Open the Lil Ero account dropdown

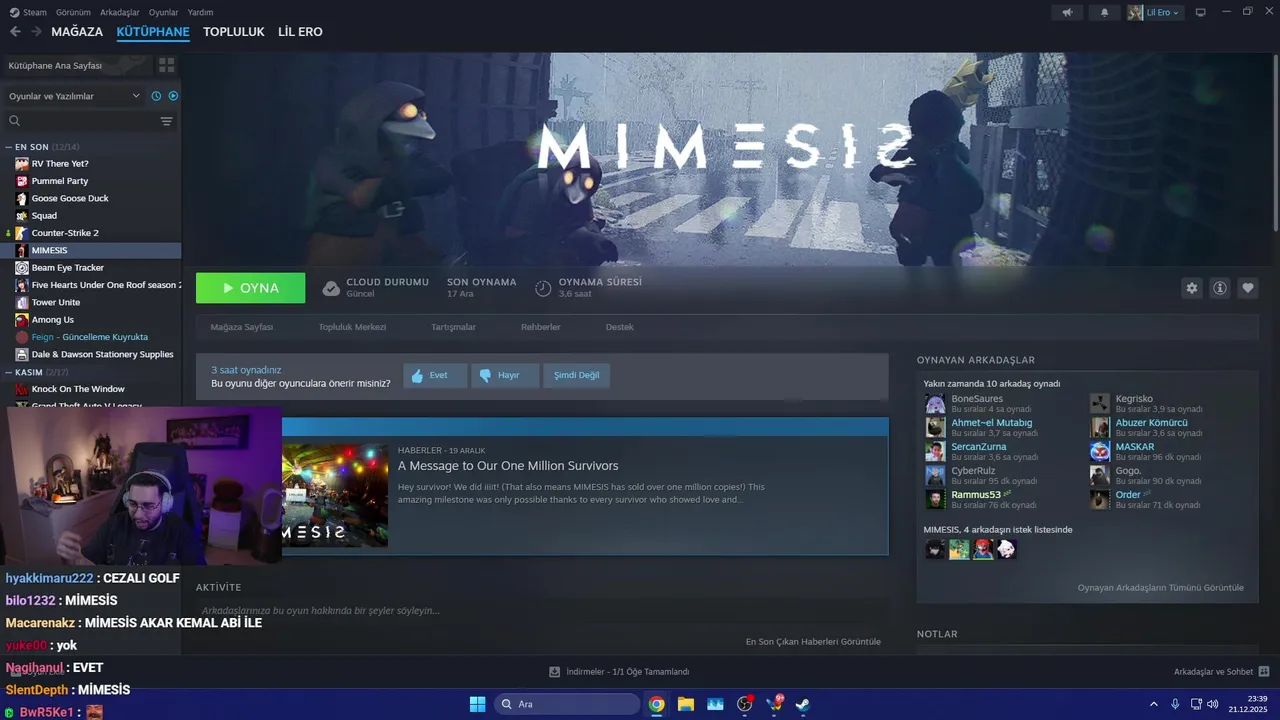1155,12
